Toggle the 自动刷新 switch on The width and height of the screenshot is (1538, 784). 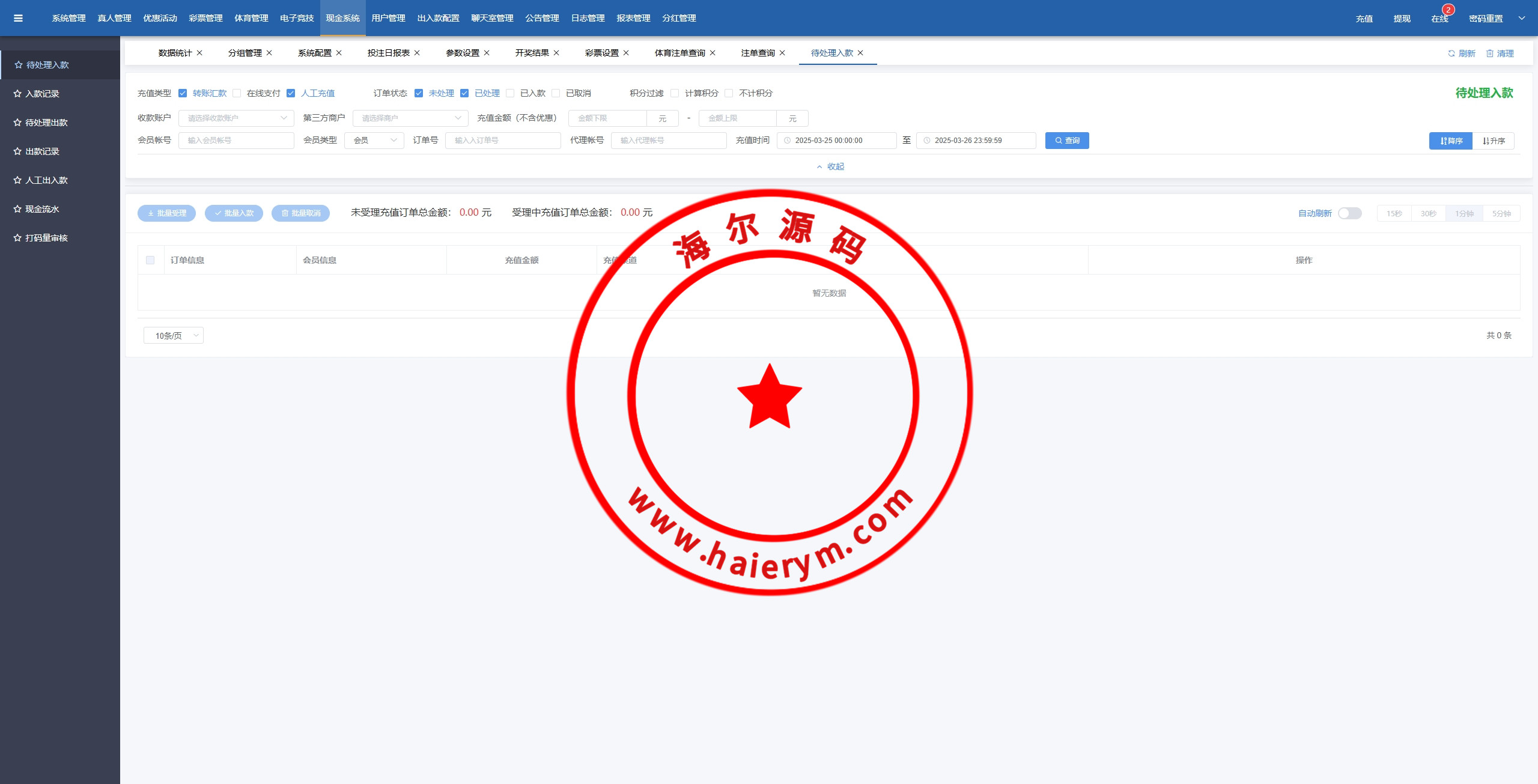[1349, 213]
